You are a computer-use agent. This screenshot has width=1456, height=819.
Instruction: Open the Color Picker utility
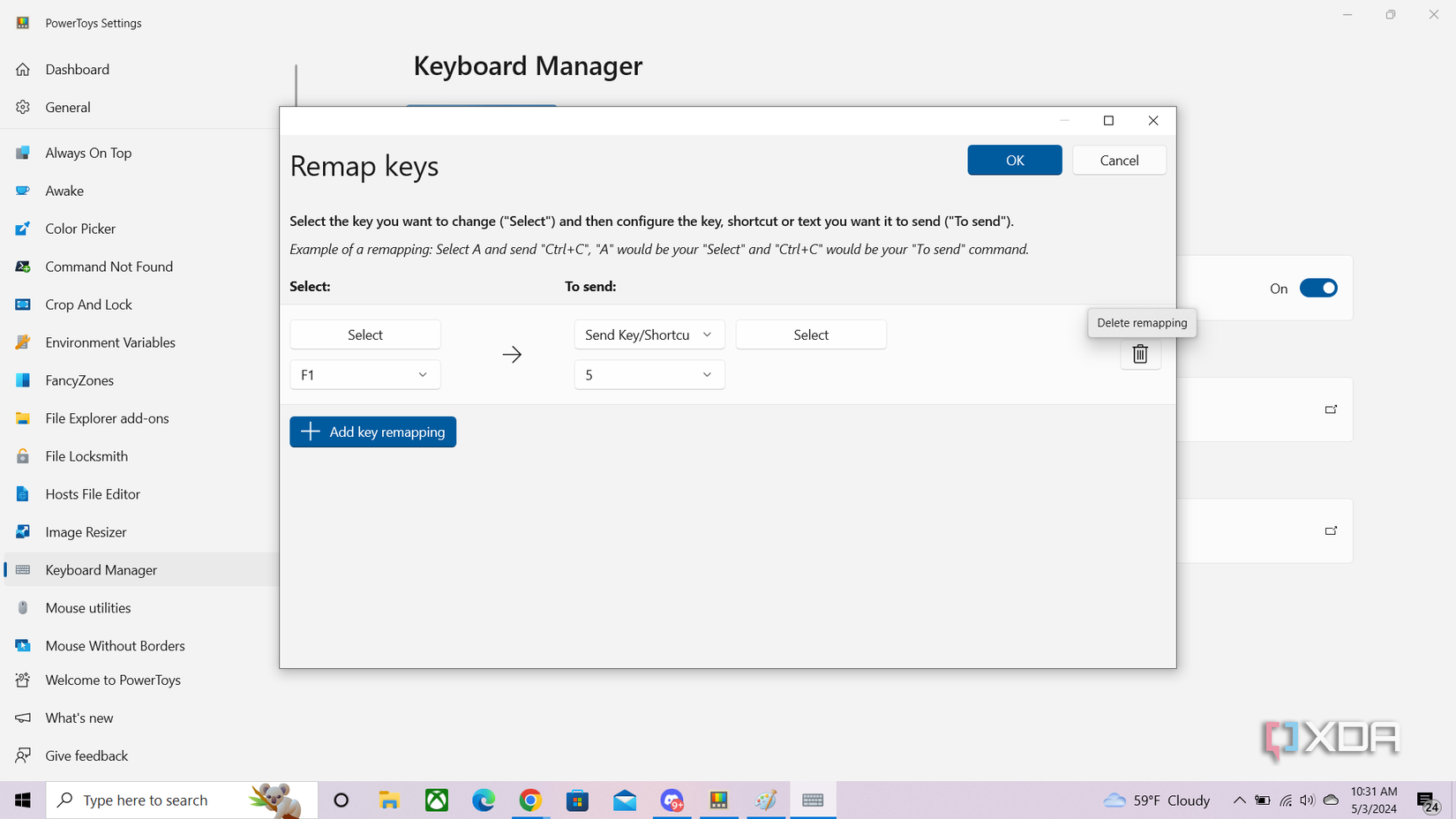pos(79,229)
